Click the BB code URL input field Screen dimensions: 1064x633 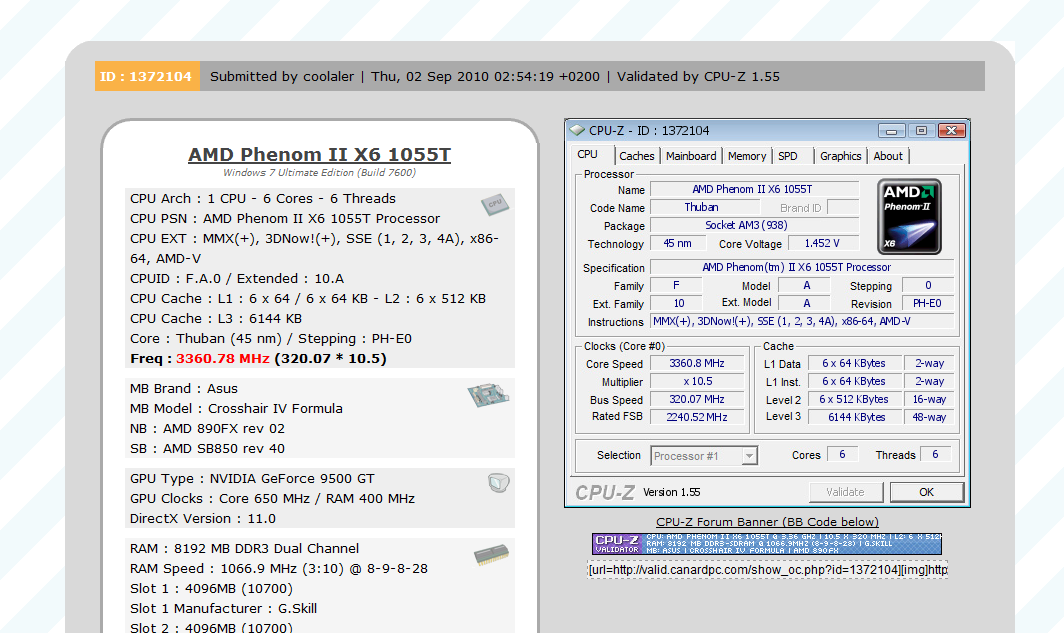[767, 569]
